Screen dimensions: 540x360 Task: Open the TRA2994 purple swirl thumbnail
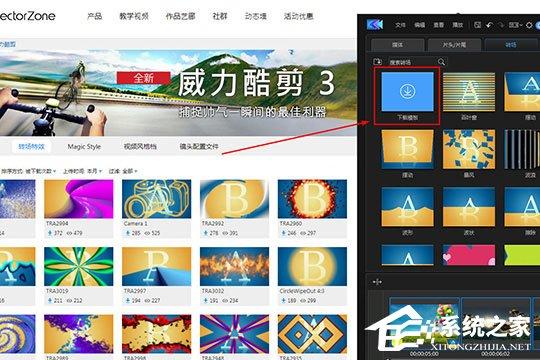point(79,199)
